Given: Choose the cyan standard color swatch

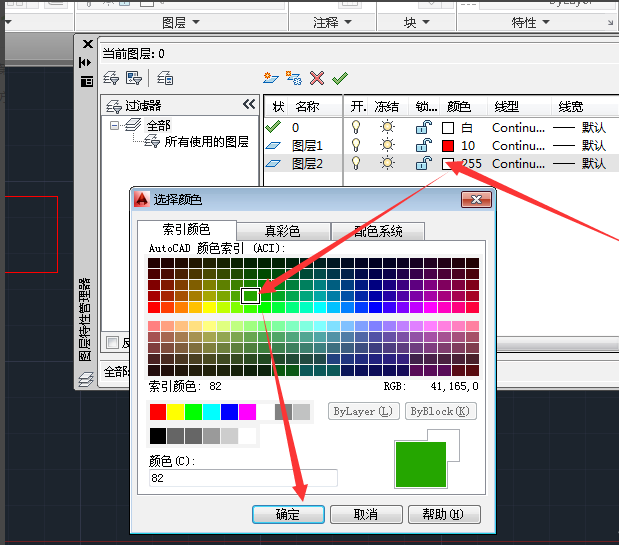Looking at the screenshot, I should [211, 412].
